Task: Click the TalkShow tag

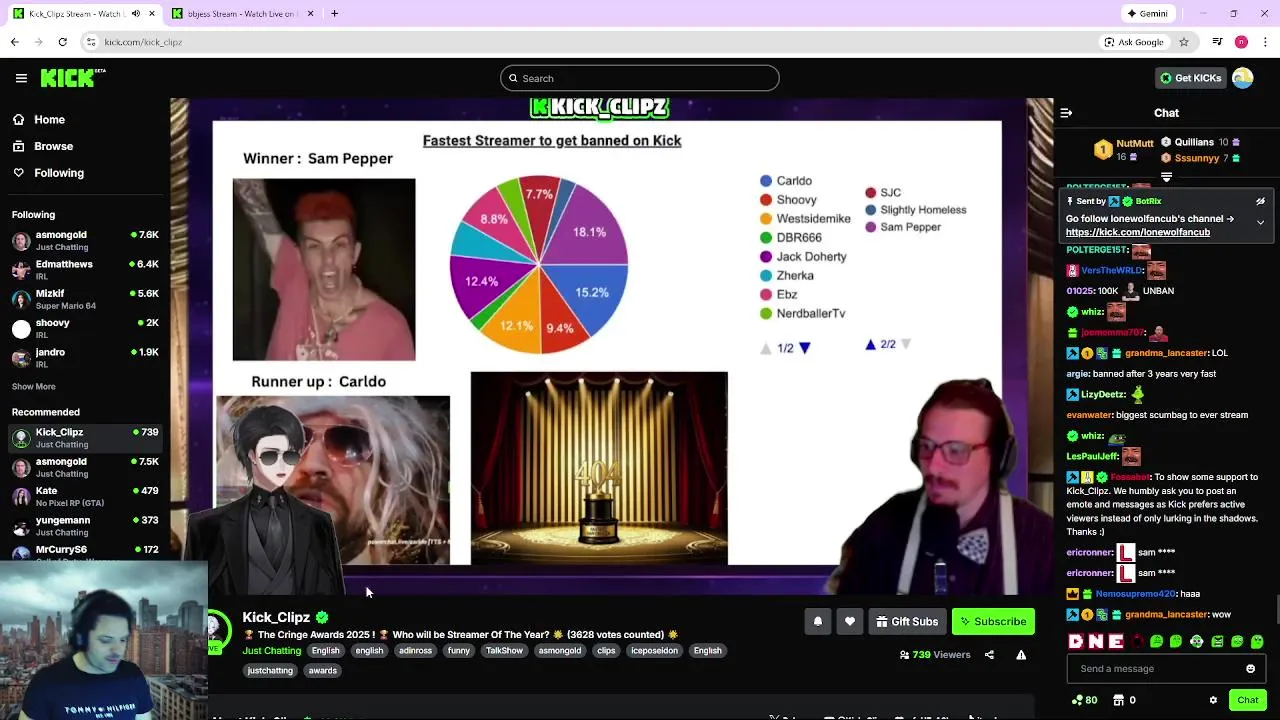Action: click(504, 651)
